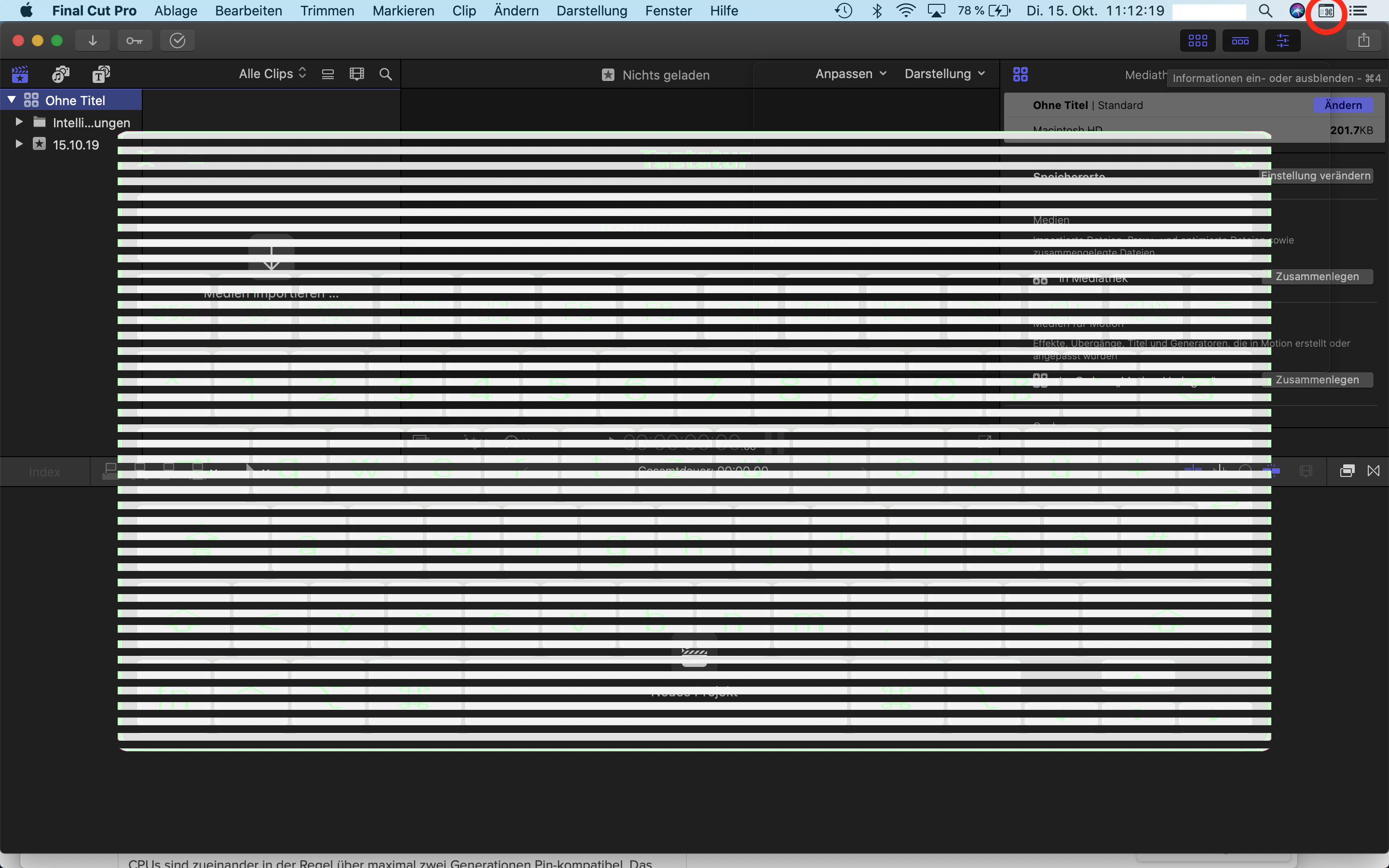Toggle the inspector sliders button
The height and width of the screenshot is (868, 1389).
tap(1282, 41)
